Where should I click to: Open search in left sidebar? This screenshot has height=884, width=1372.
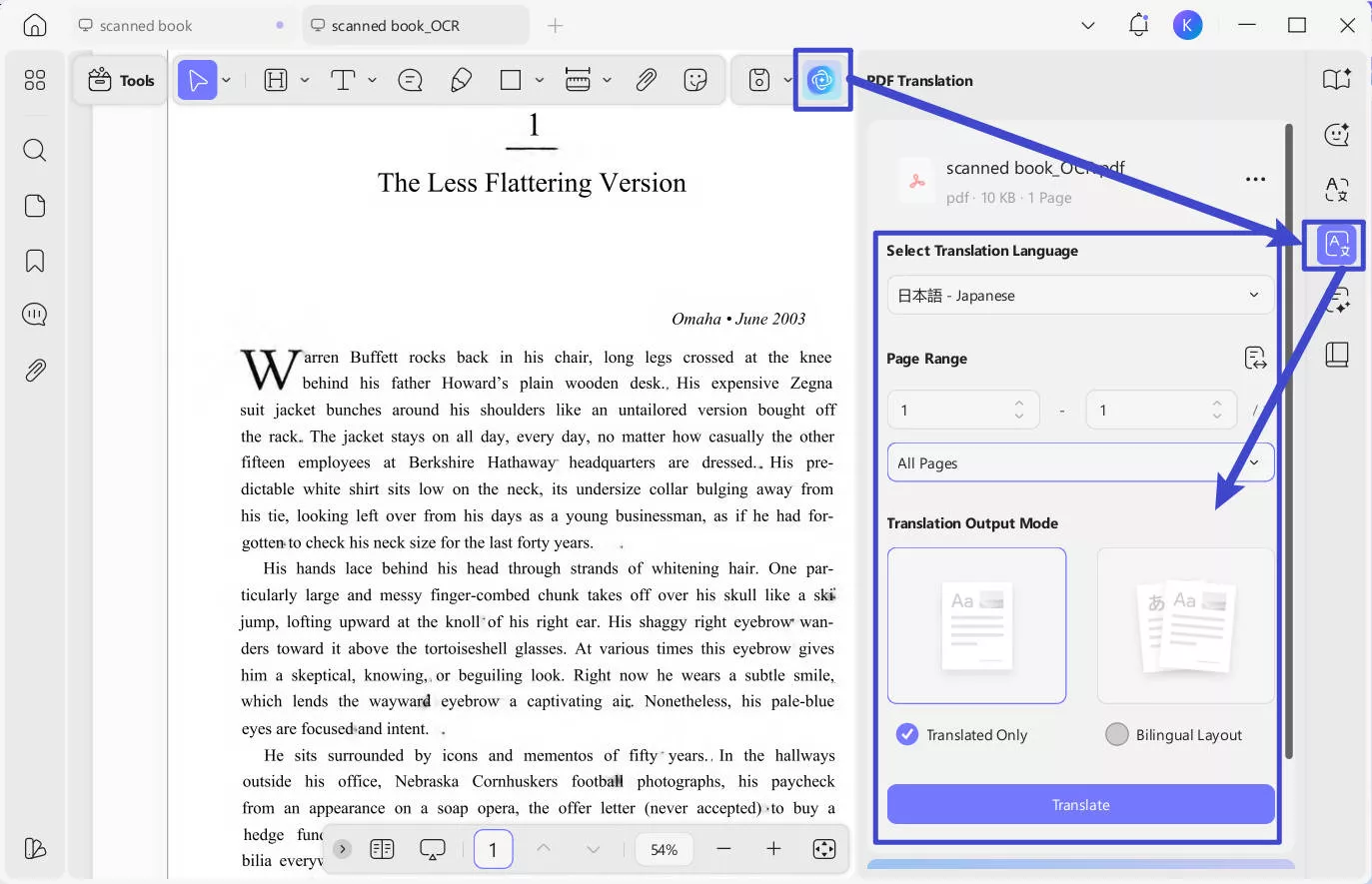35,150
